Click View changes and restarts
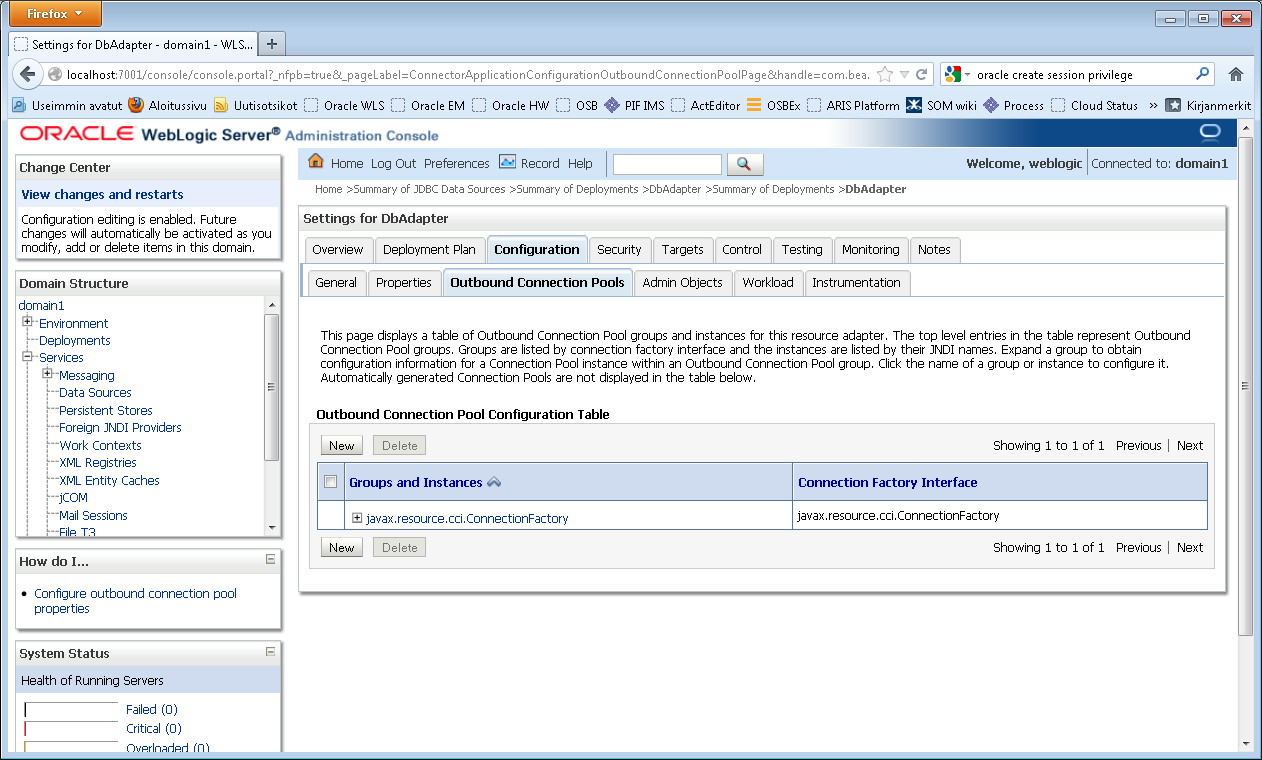Image resolution: width=1262 pixels, height=760 pixels. click(102, 194)
